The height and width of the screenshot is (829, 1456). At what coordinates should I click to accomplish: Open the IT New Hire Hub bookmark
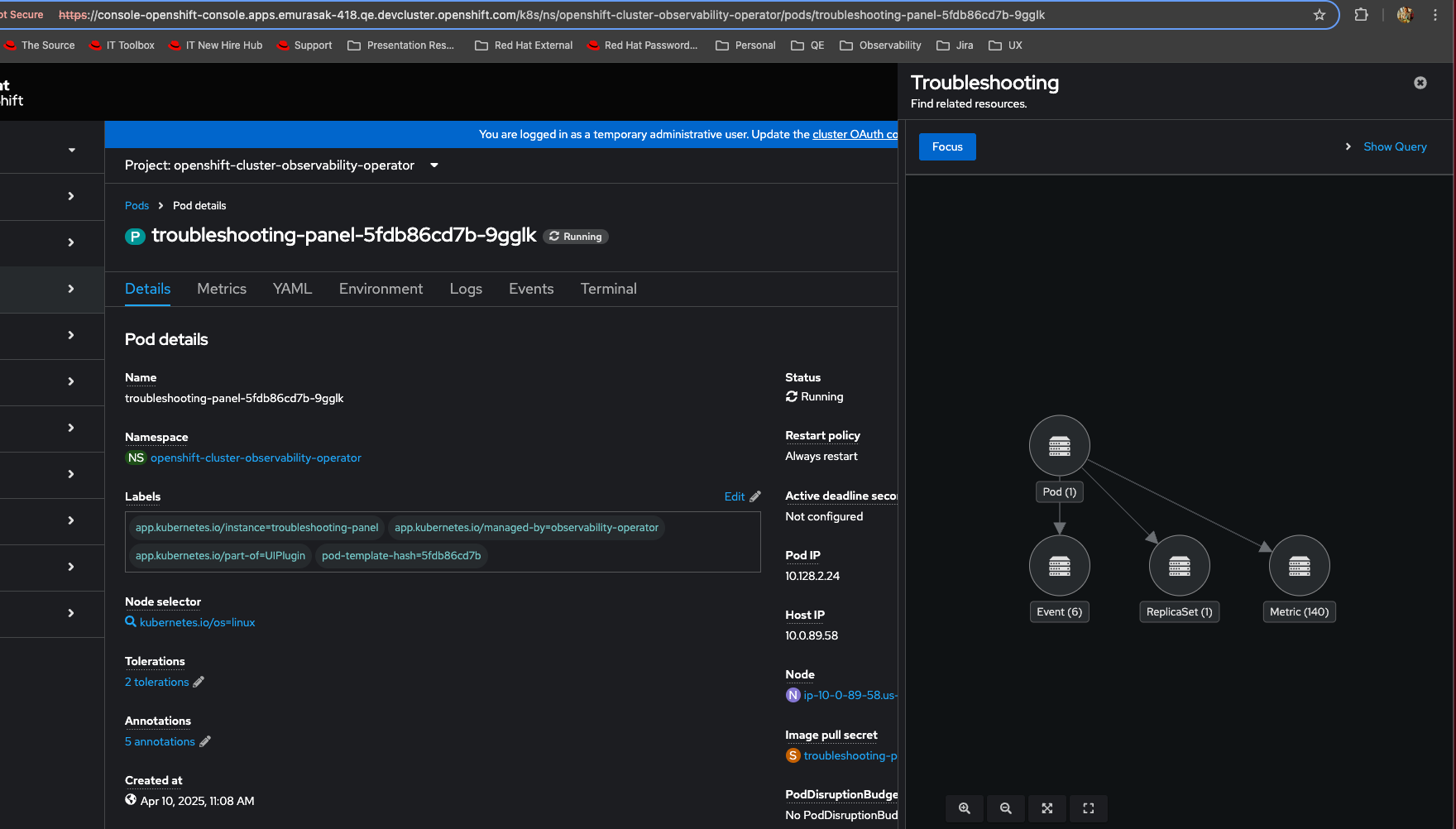(215, 46)
